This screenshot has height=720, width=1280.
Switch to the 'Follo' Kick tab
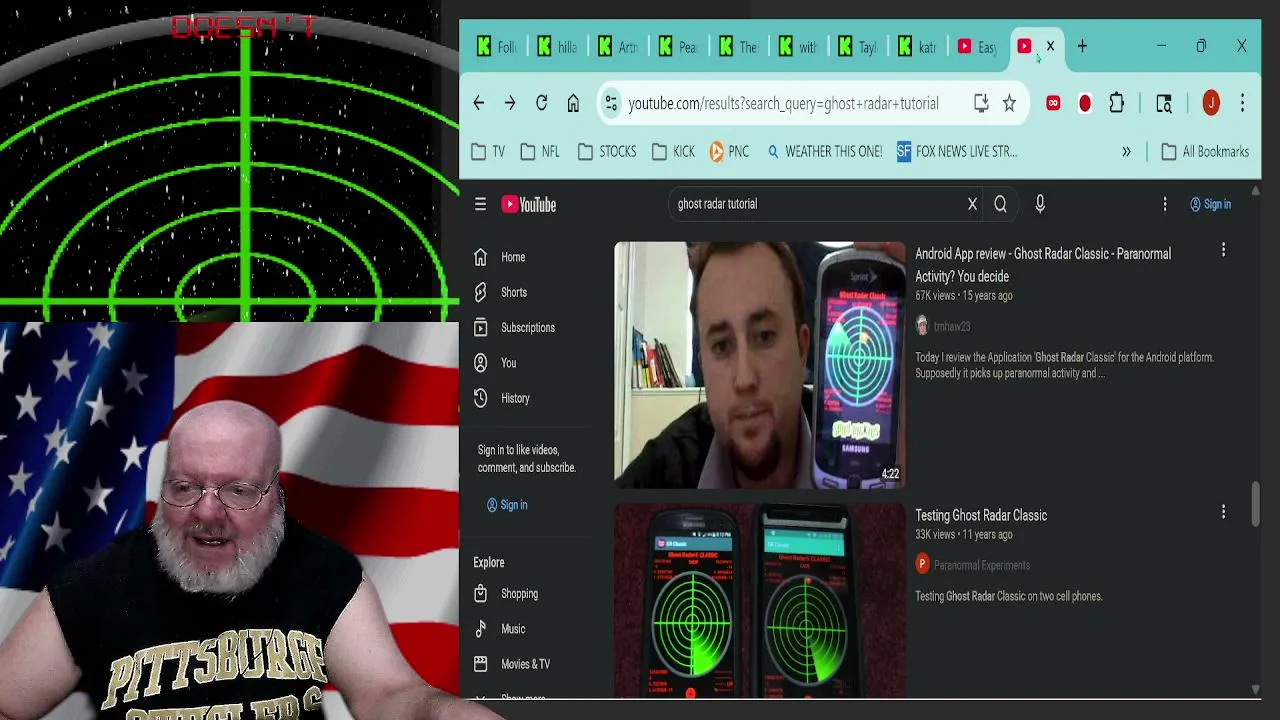(x=497, y=47)
